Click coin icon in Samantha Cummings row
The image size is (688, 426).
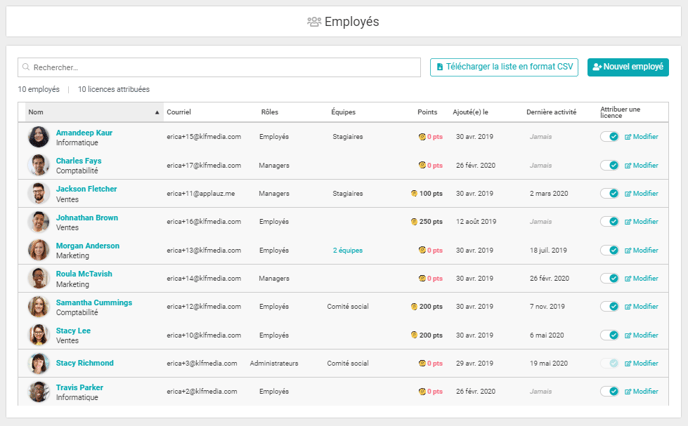click(x=414, y=307)
